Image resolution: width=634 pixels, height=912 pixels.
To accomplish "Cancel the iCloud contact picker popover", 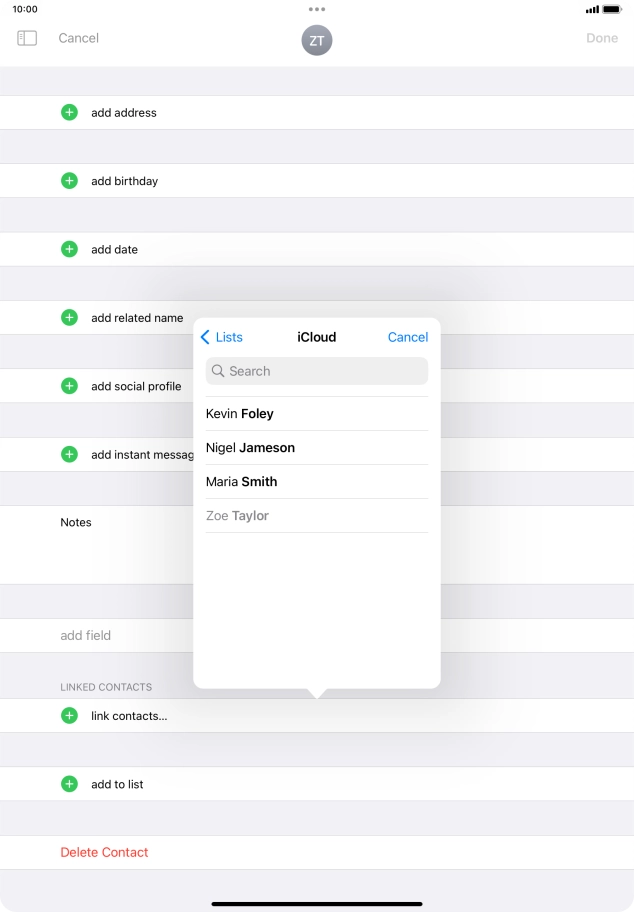I will tap(408, 337).
